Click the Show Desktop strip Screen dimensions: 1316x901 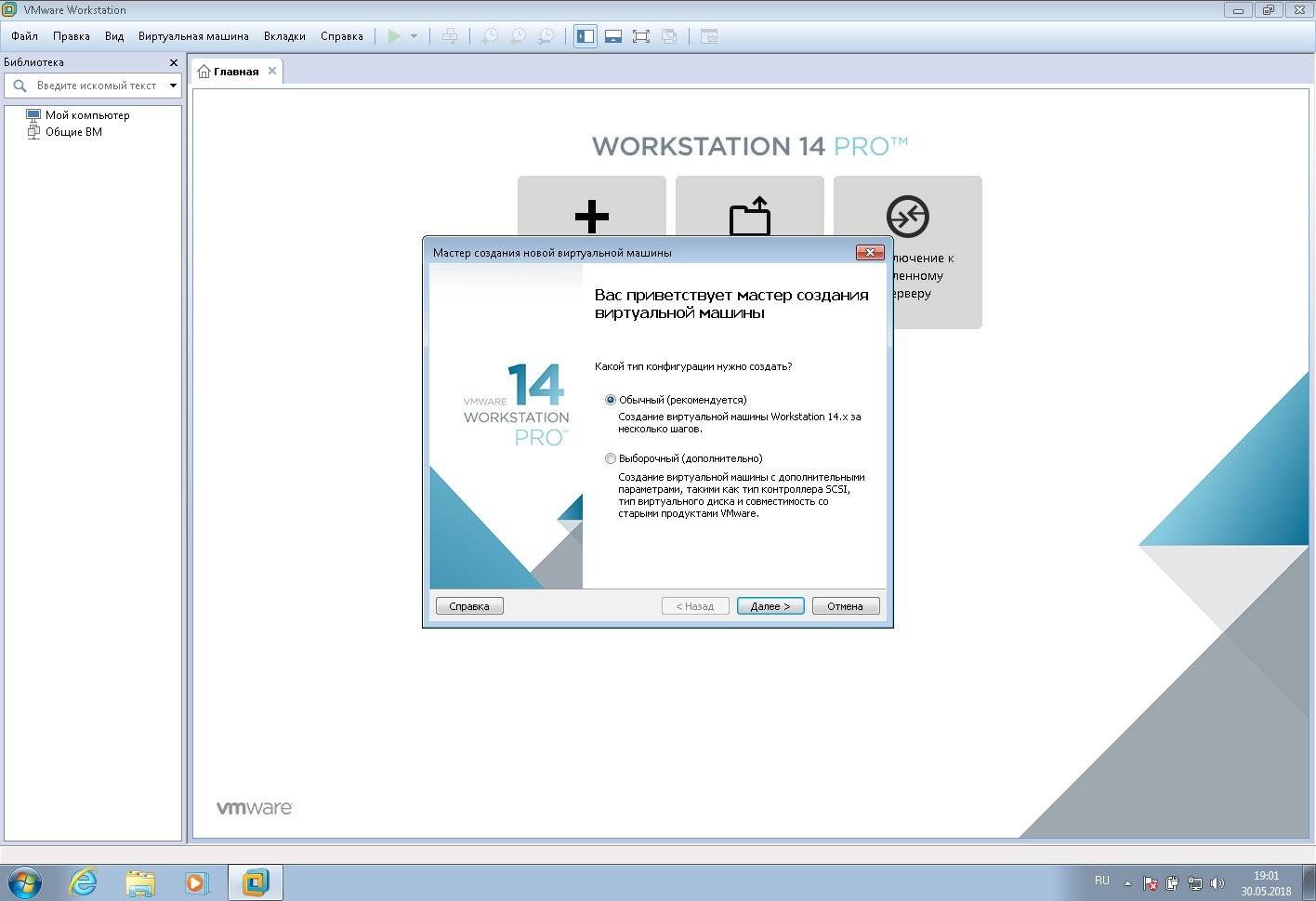click(x=1309, y=882)
